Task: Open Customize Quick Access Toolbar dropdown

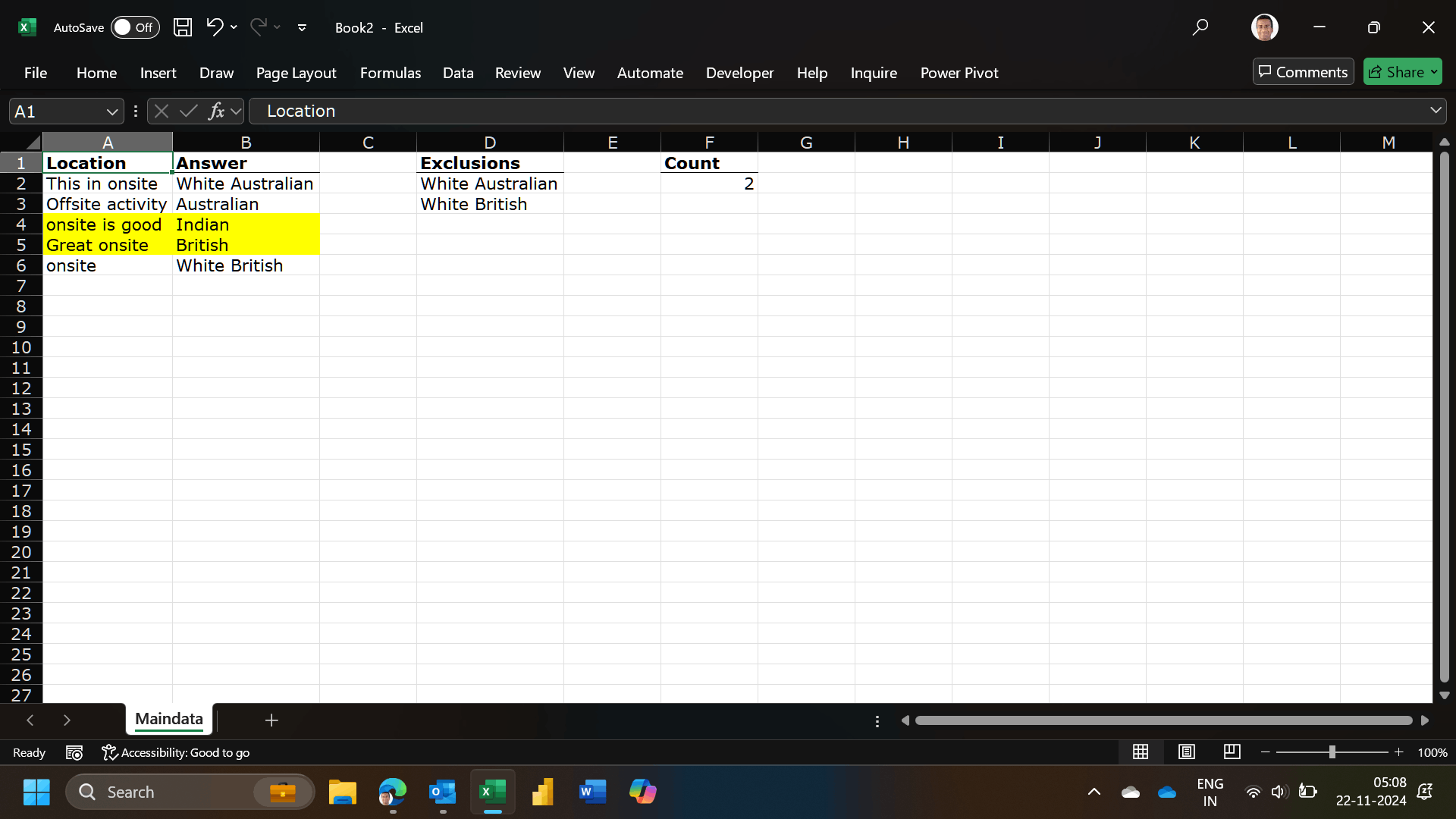Action: [x=302, y=27]
